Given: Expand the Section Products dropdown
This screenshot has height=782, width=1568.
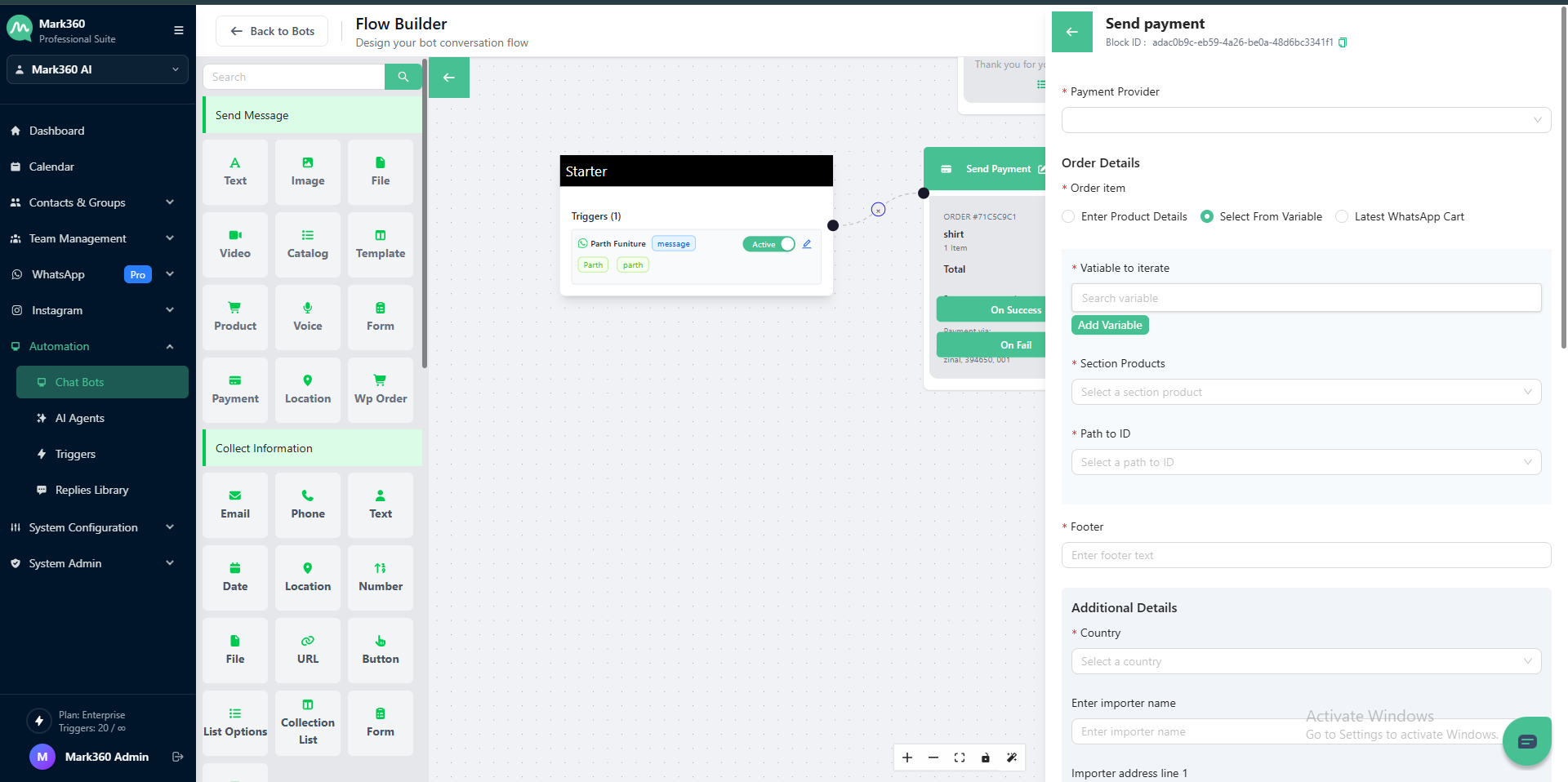Looking at the screenshot, I should pyautogui.click(x=1305, y=392).
